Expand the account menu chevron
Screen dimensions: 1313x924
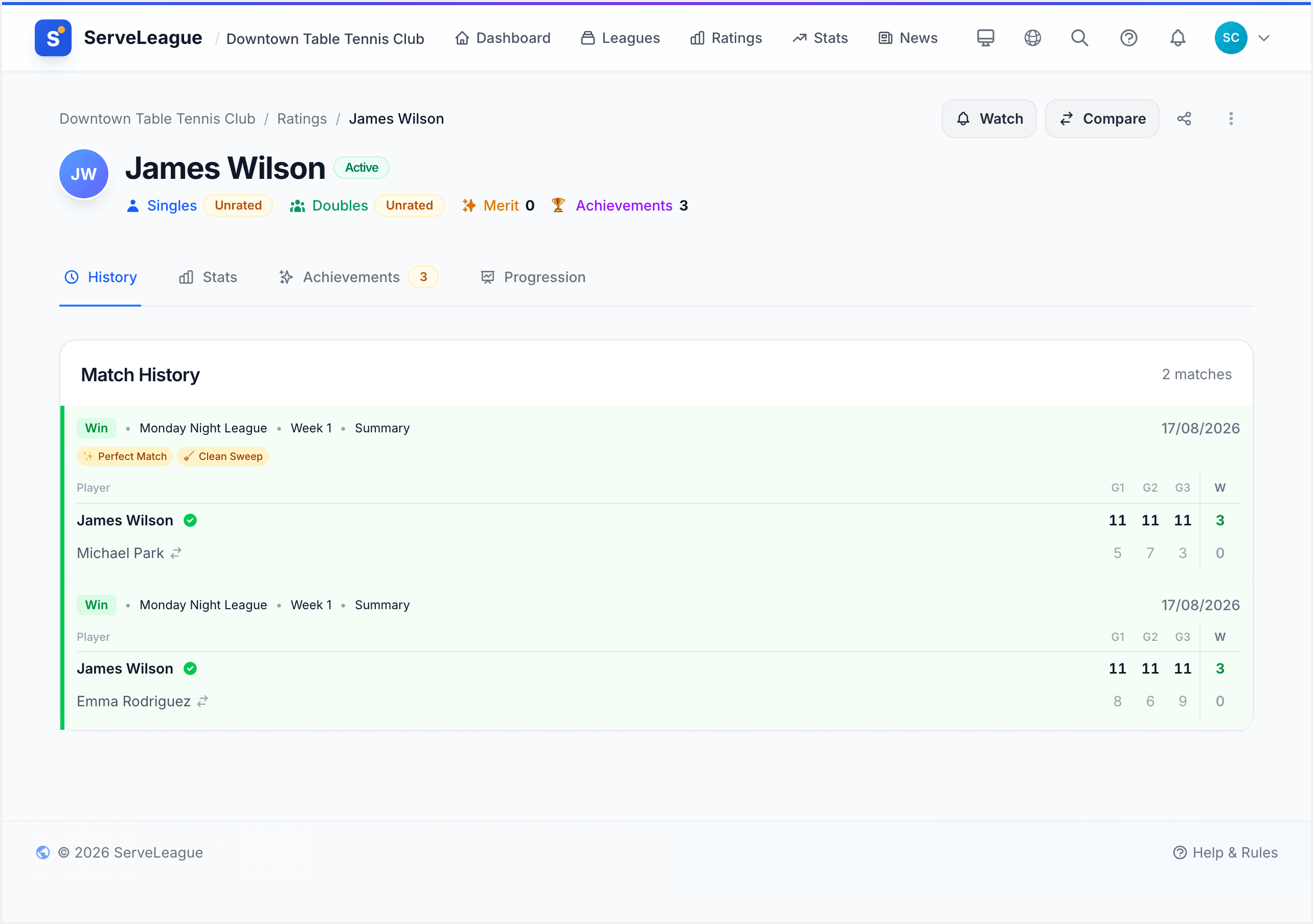coord(1264,38)
